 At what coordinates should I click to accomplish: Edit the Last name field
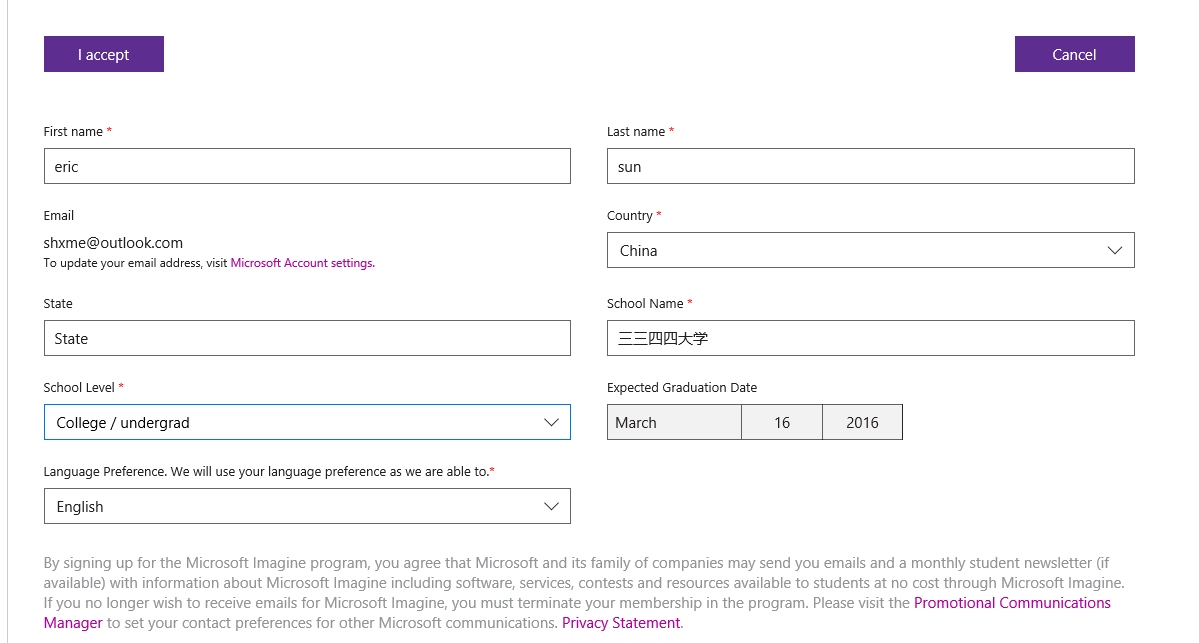coord(870,166)
